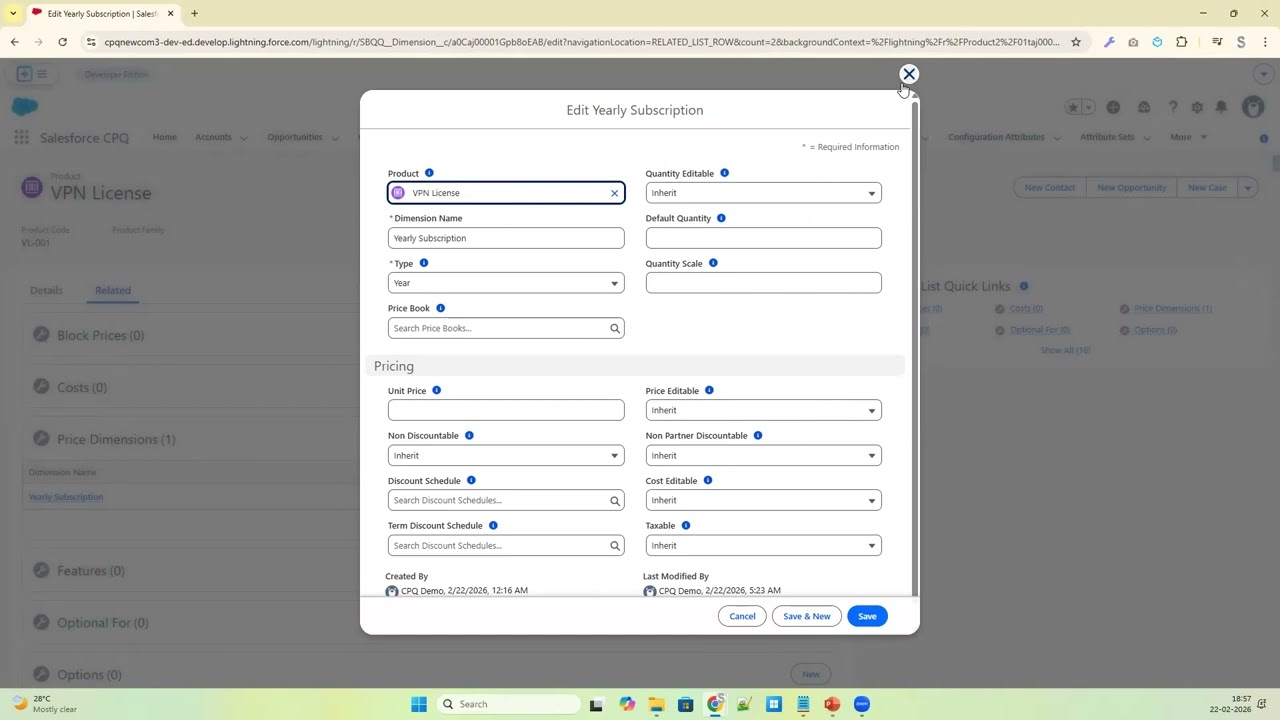The height and width of the screenshot is (720, 1280).
Task: Open the Cost Editable dropdown
Action: click(x=763, y=500)
